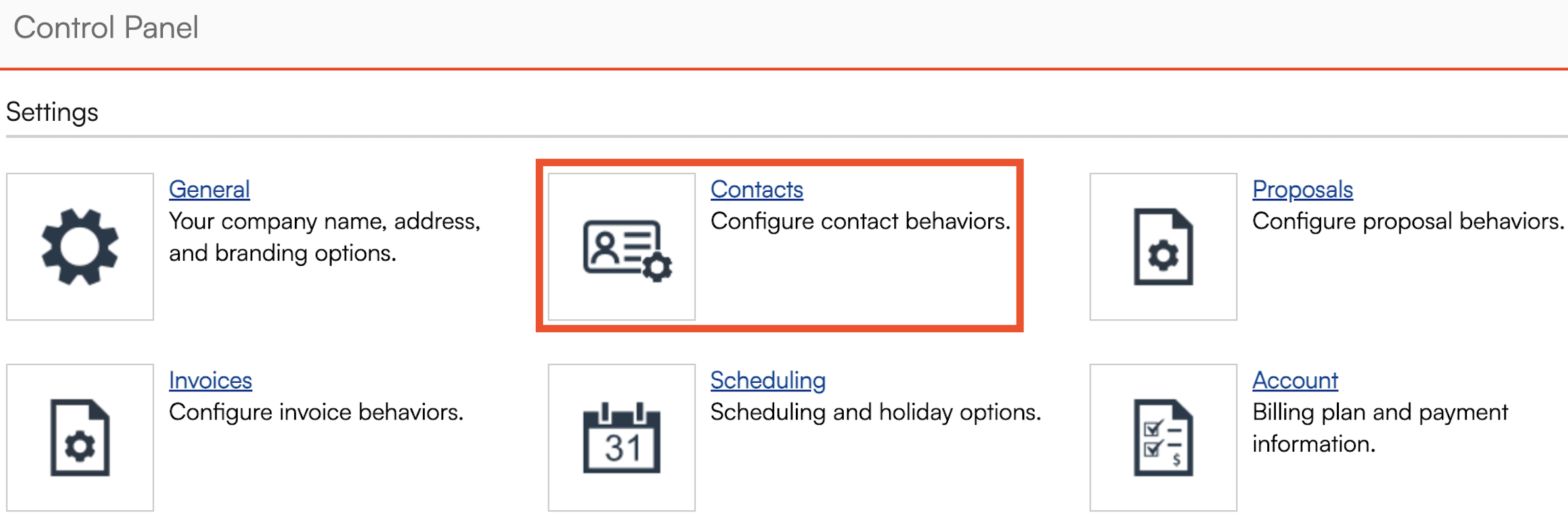Click the 'Configure proposal behaviors.' description
The image size is (1568, 520).
(1407, 221)
